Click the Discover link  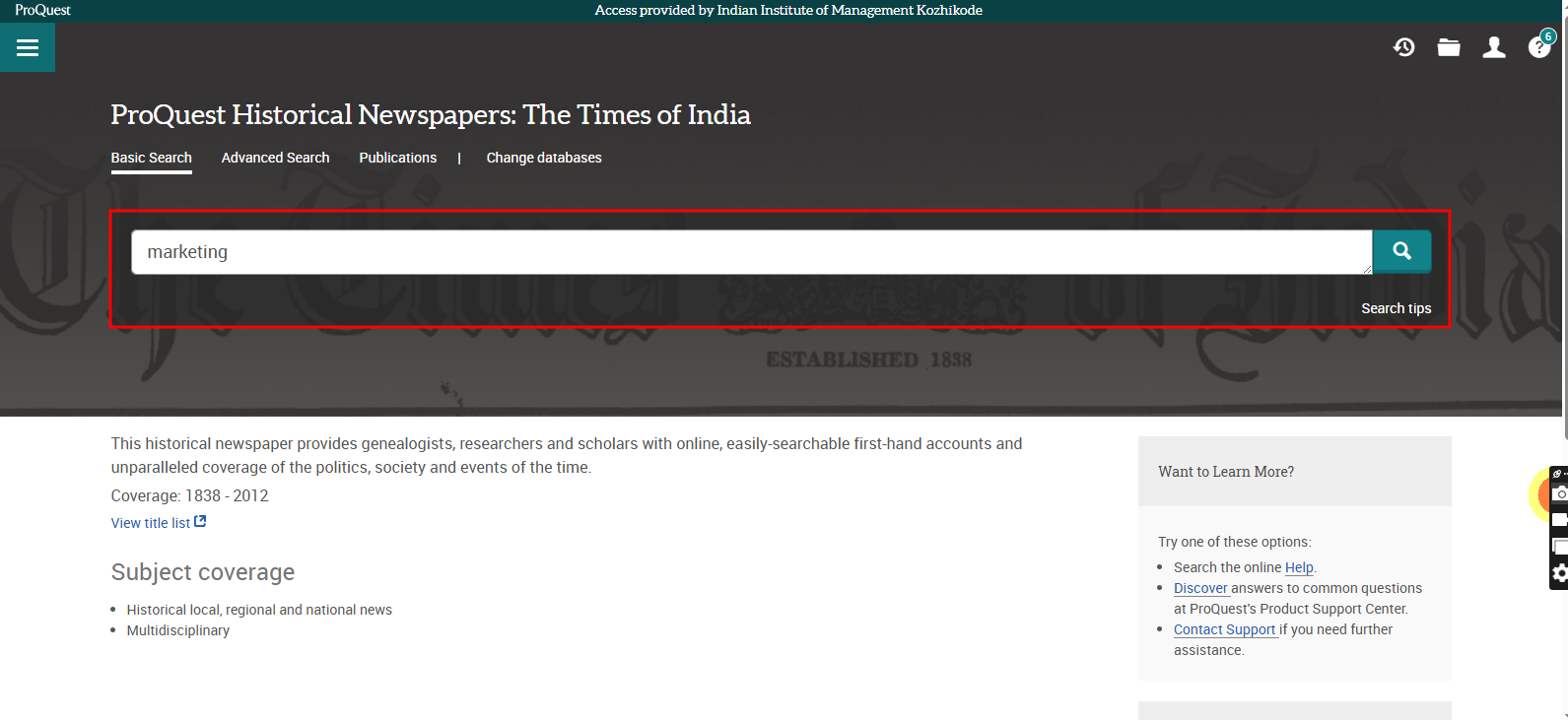[x=1200, y=588]
